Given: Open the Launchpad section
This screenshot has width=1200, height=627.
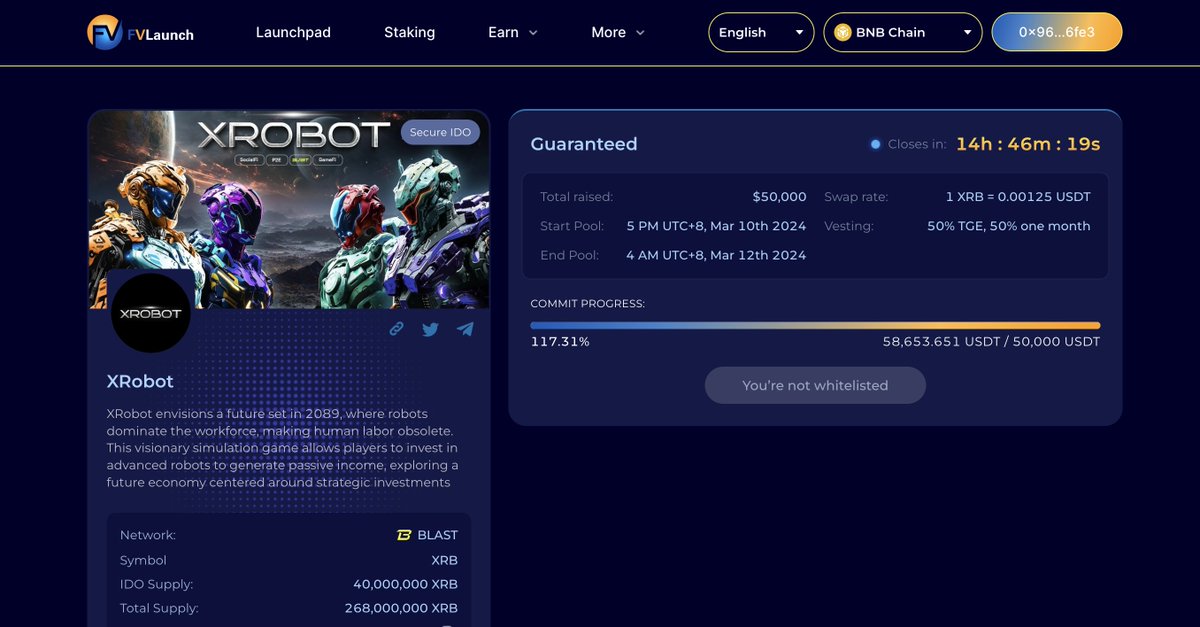Looking at the screenshot, I should coord(293,32).
